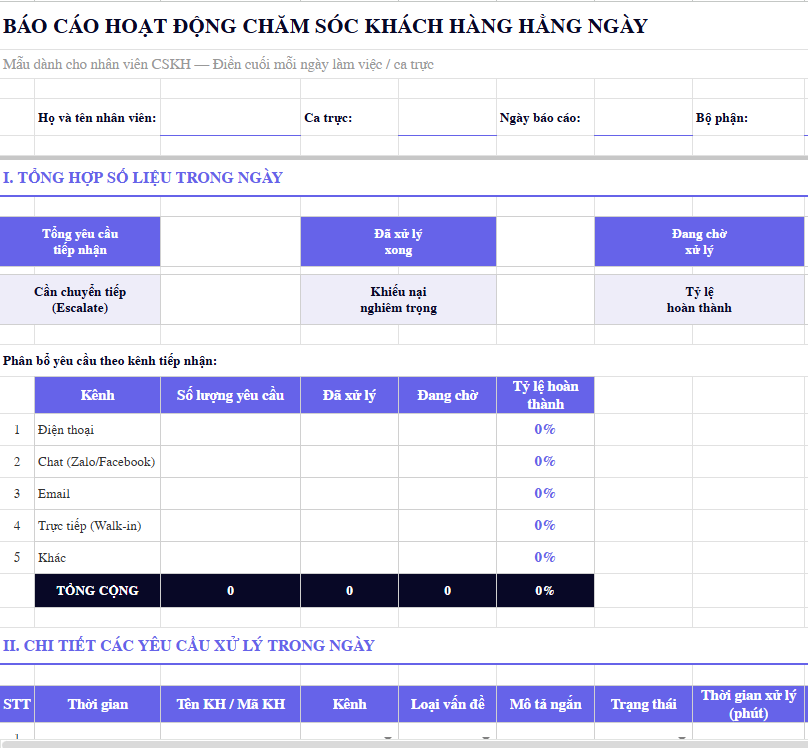Select the Đã xử lý cell in Email row

[349, 494]
